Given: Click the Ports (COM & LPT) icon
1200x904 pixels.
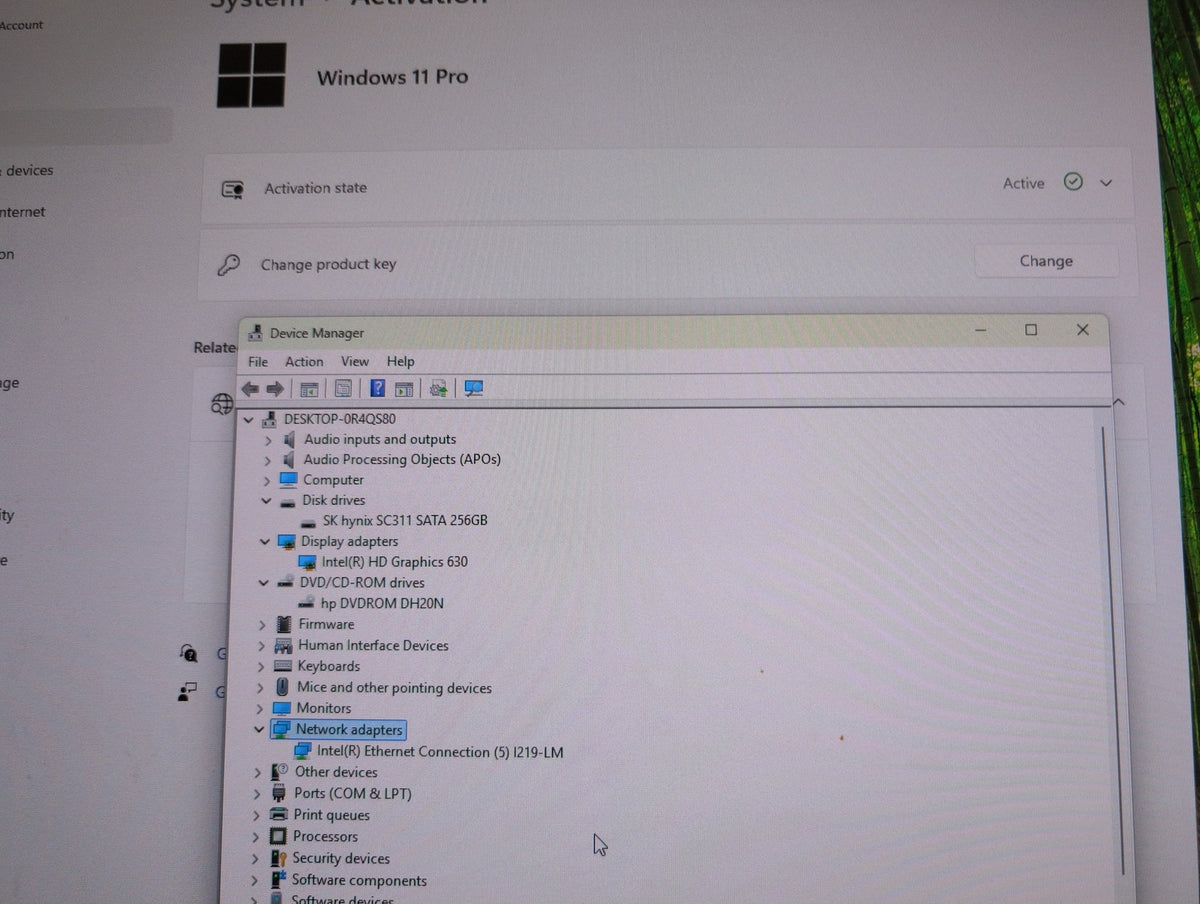Looking at the screenshot, I should (280, 794).
